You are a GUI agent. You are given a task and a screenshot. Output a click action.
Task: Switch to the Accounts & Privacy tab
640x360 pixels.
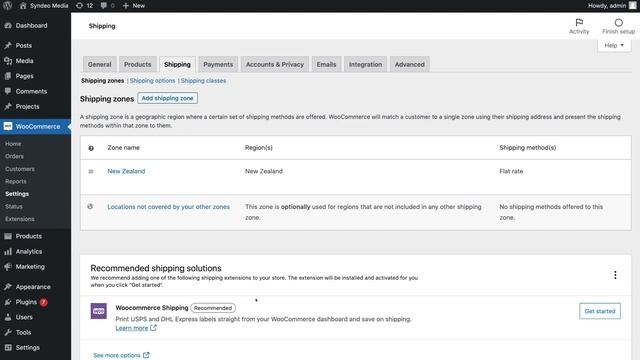pos(275,64)
